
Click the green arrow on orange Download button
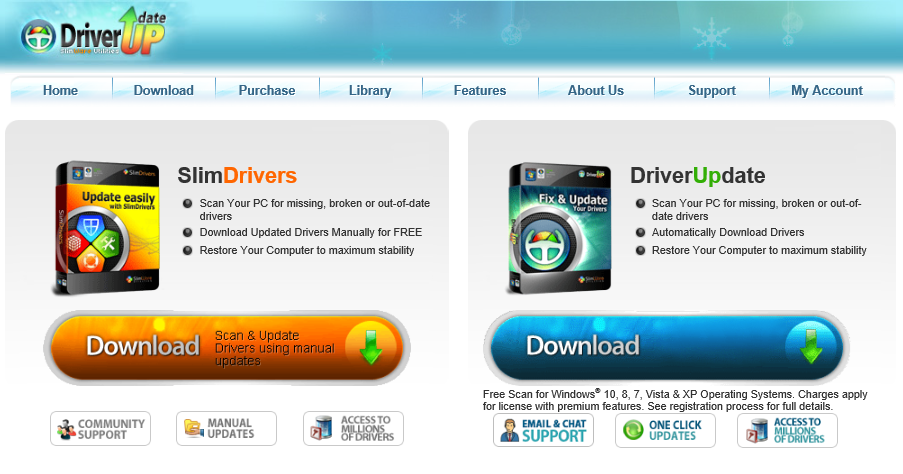(x=371, y=345)
